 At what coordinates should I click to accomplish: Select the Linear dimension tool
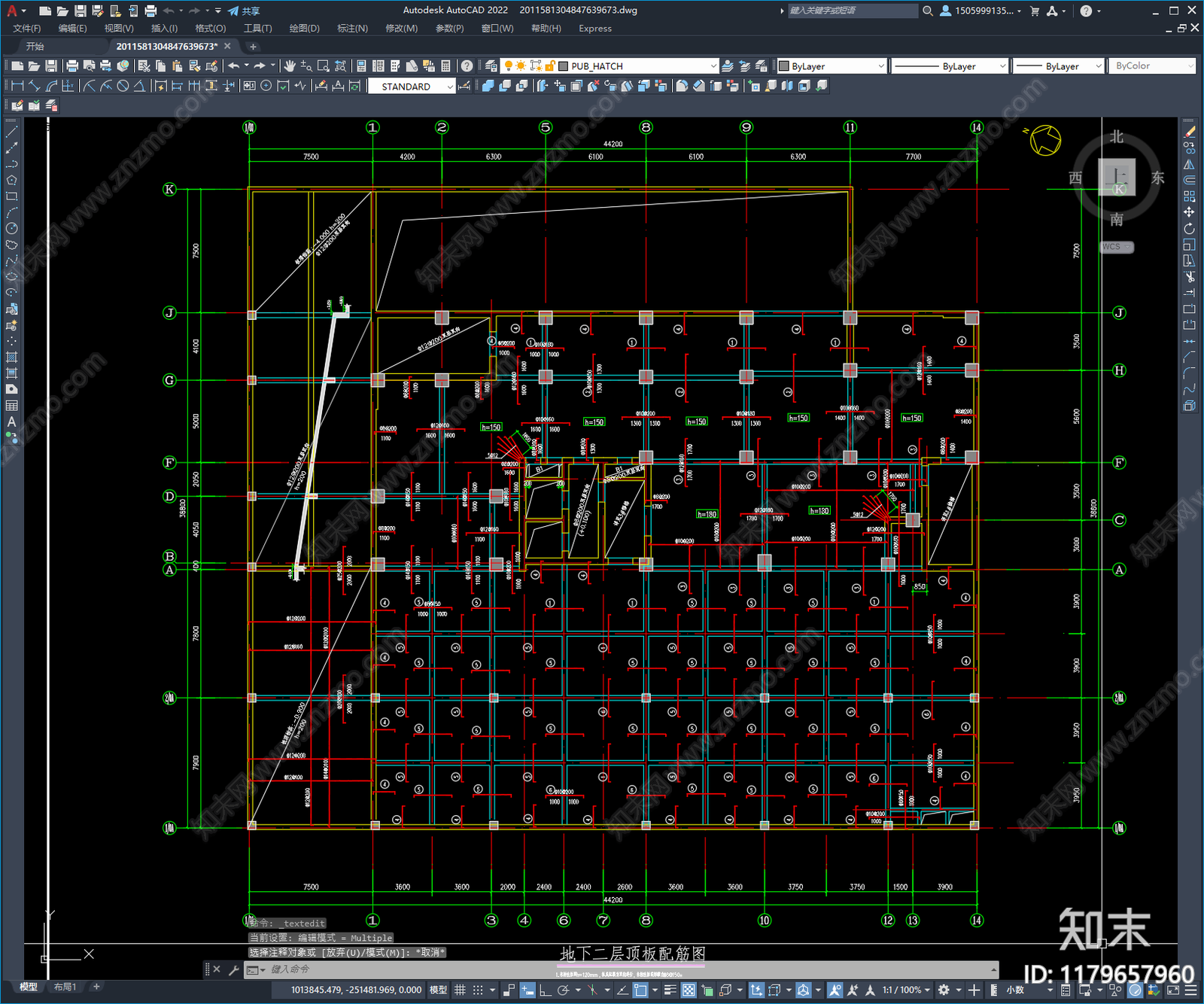click(x=18, y=86)
